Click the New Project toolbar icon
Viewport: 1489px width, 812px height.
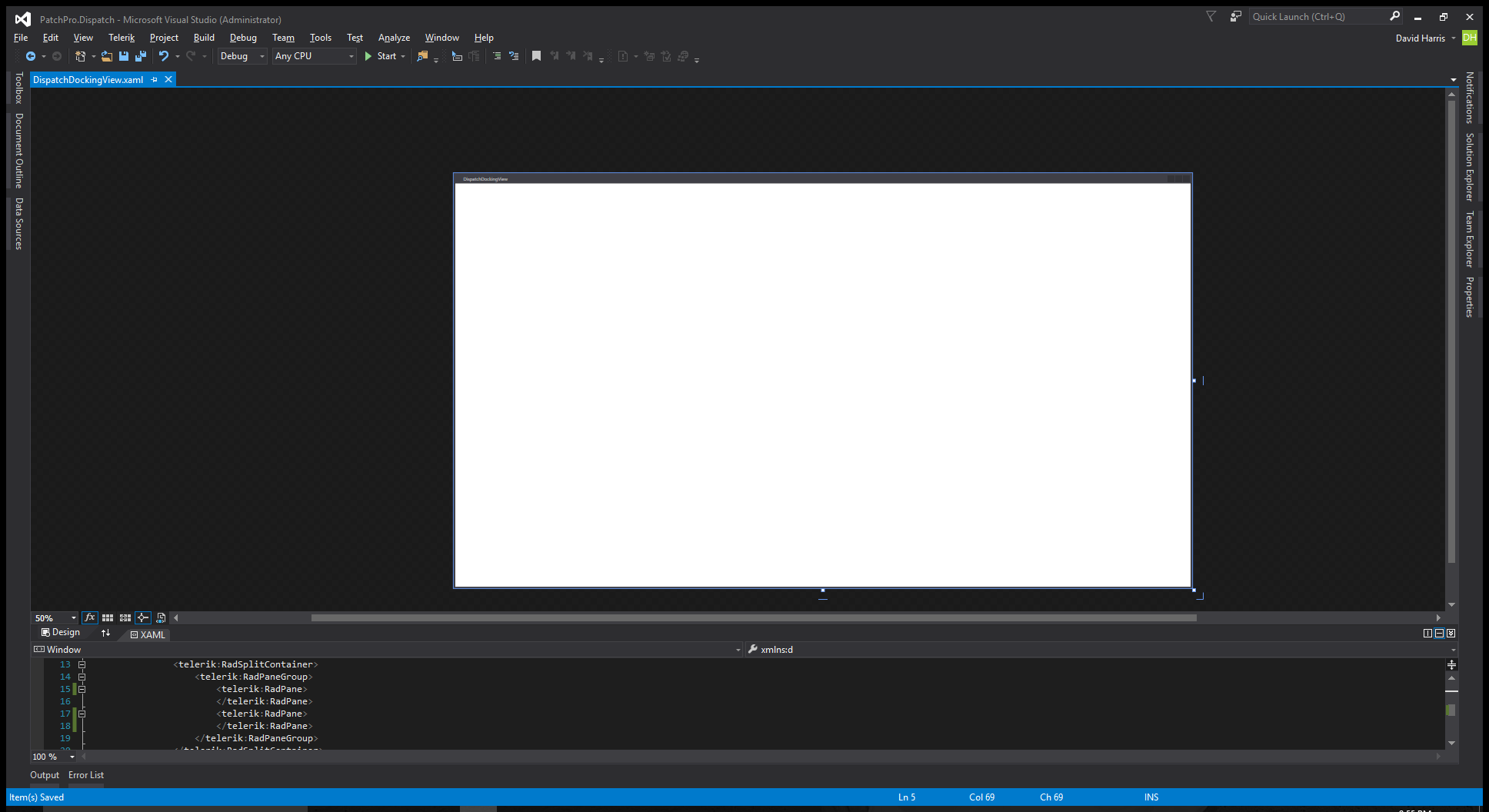(x=80, y=56)
